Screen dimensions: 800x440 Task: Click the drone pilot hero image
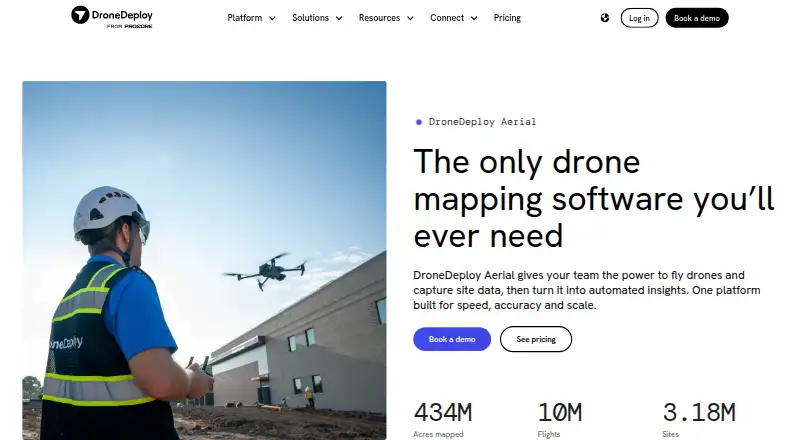tap(204, 260)
